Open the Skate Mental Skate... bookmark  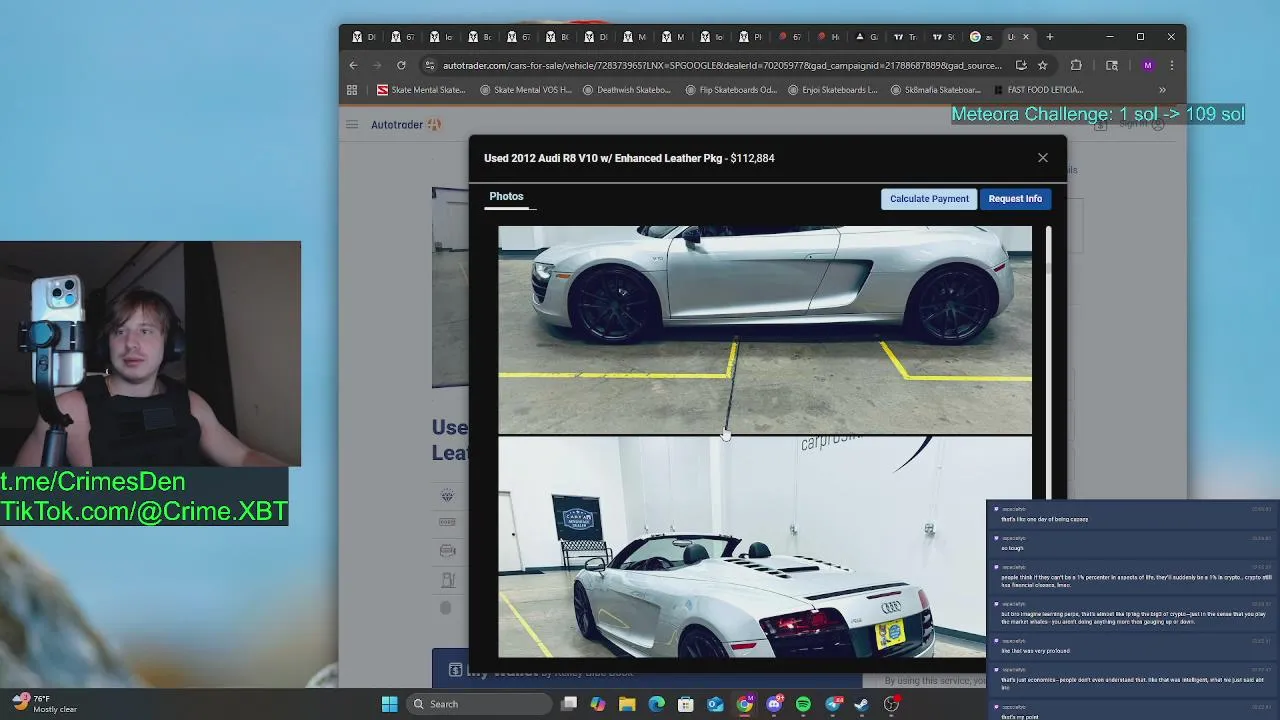[x=421, y=90]
